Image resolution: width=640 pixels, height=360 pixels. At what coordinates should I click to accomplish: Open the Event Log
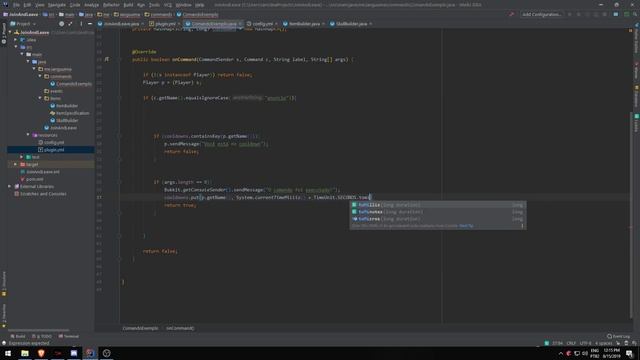click(618, 336)
